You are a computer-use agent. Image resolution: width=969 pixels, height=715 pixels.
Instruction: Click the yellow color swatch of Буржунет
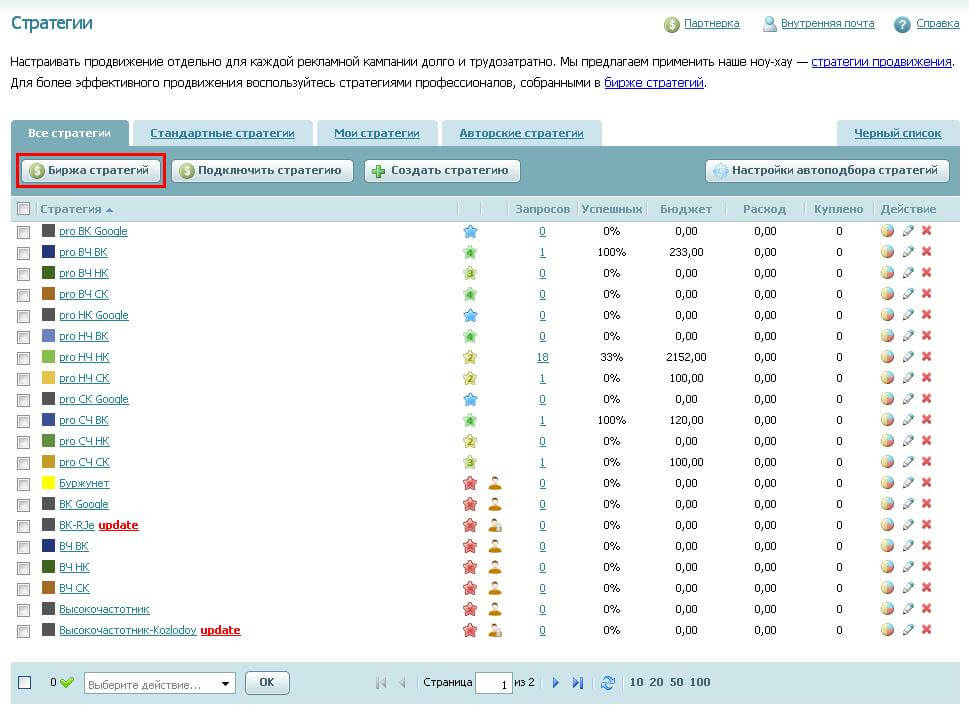coord(48,483)
